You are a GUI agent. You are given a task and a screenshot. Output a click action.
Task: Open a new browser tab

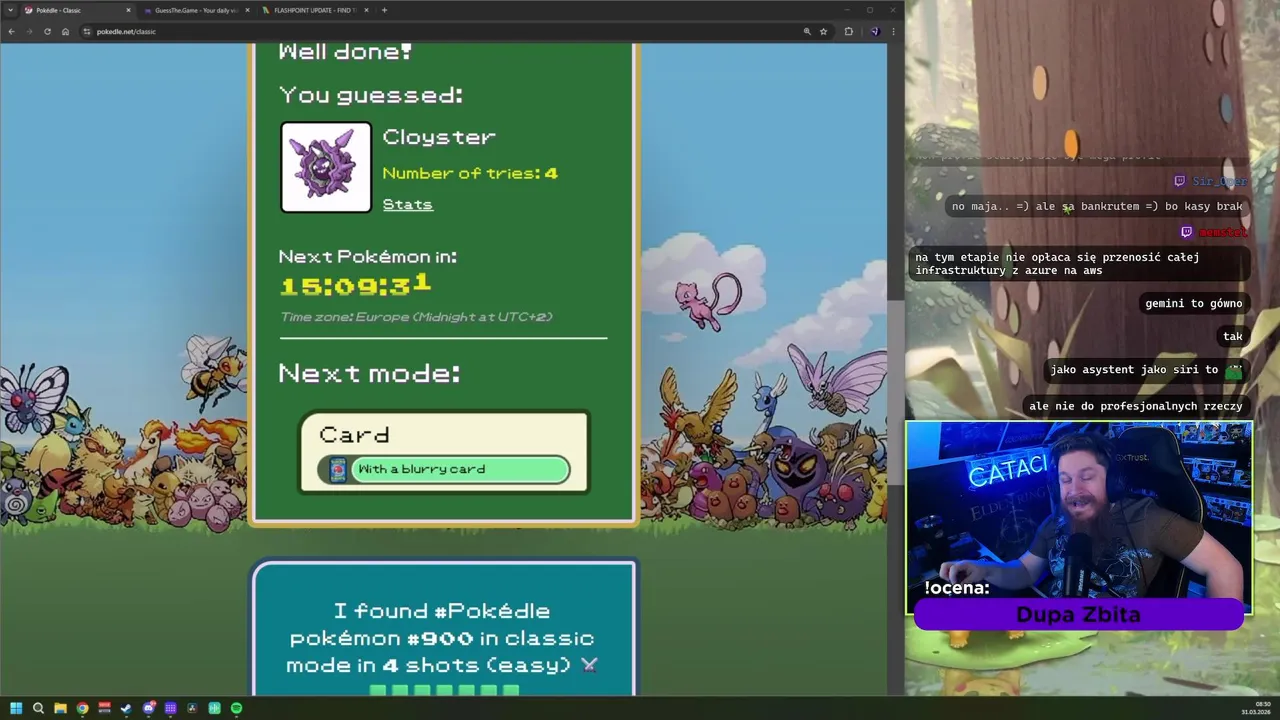pyautogui.click(x=385, y=10)
